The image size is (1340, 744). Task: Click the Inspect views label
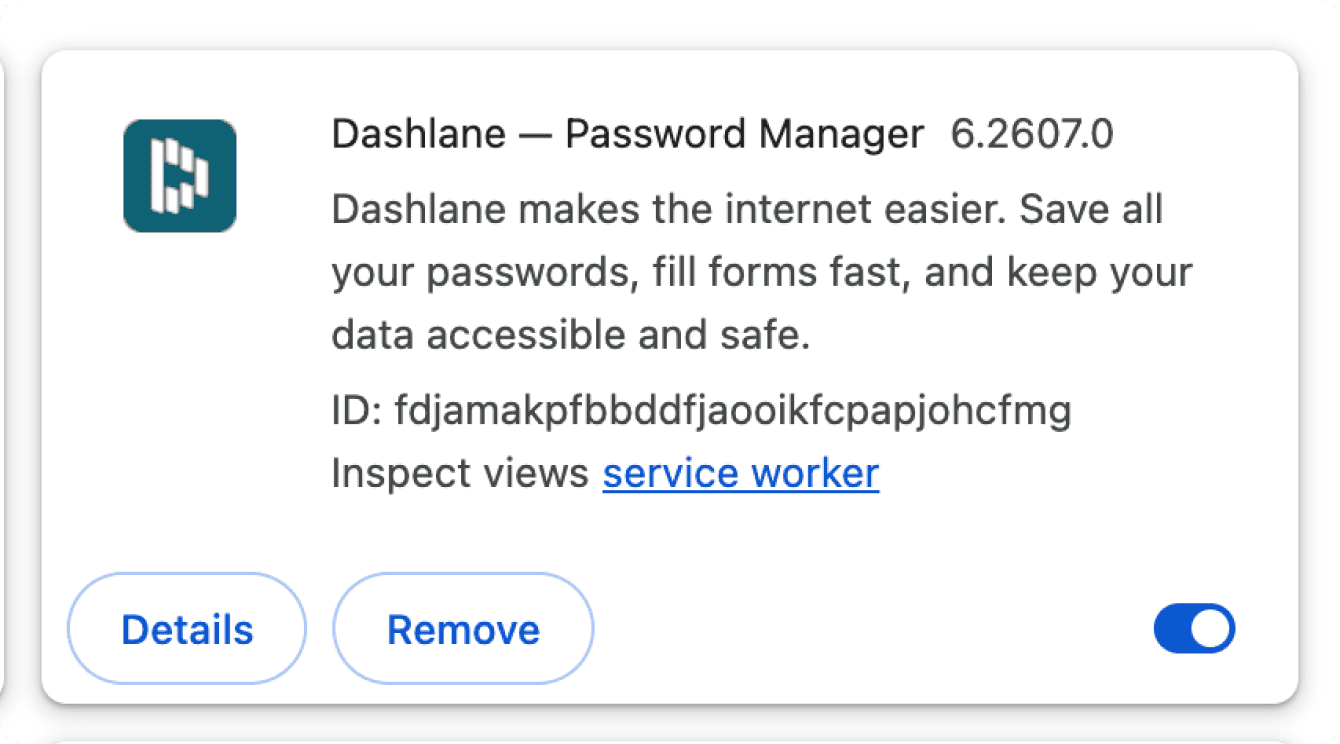point(459,473)
